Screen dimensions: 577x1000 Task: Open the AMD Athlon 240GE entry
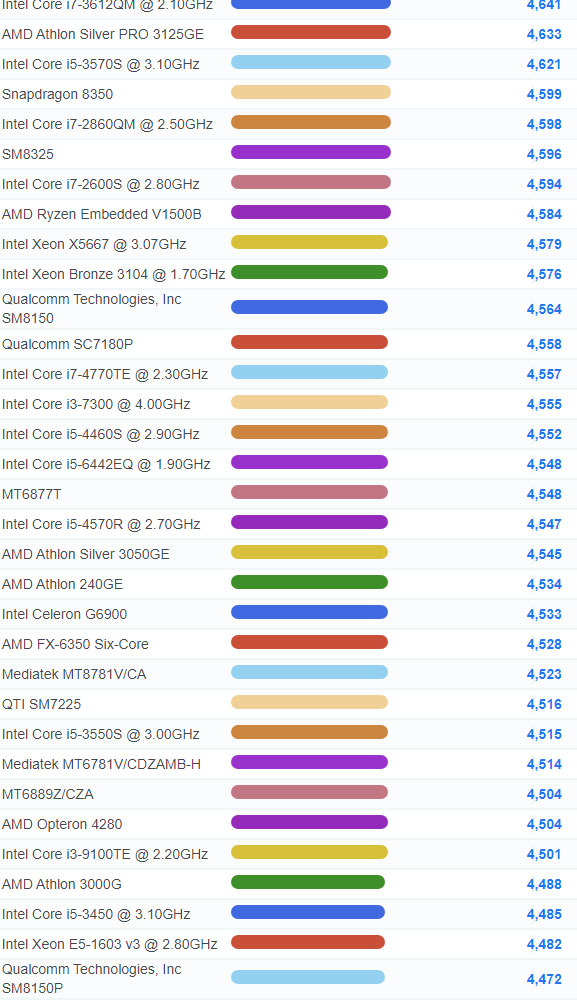tap(62, 584)
